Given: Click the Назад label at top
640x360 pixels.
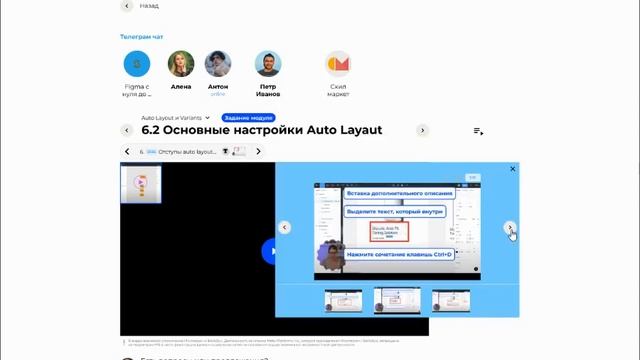Looking at the screenshot, I should [x=149, y=6].
